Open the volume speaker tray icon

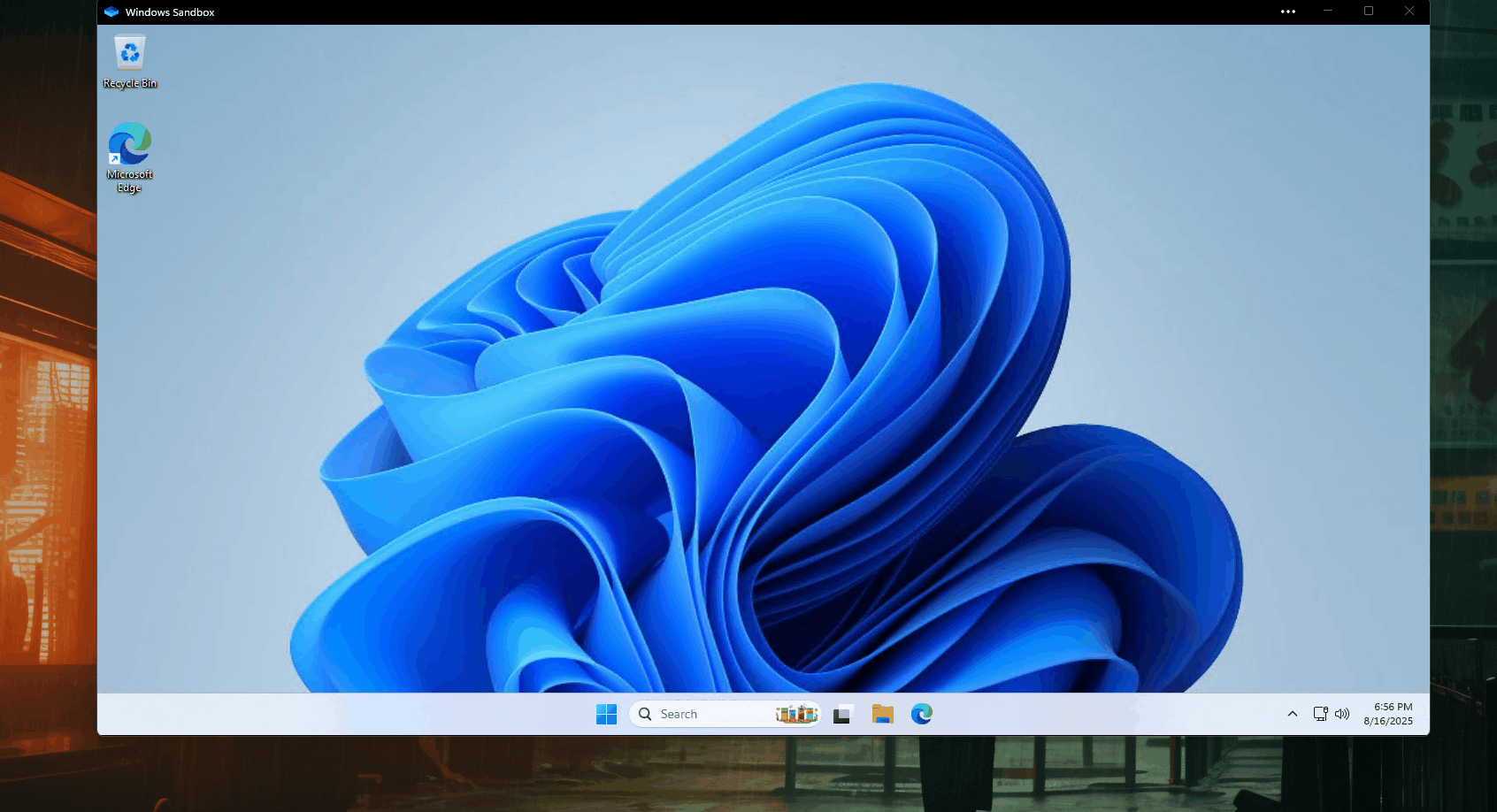tap(1342, 714)
